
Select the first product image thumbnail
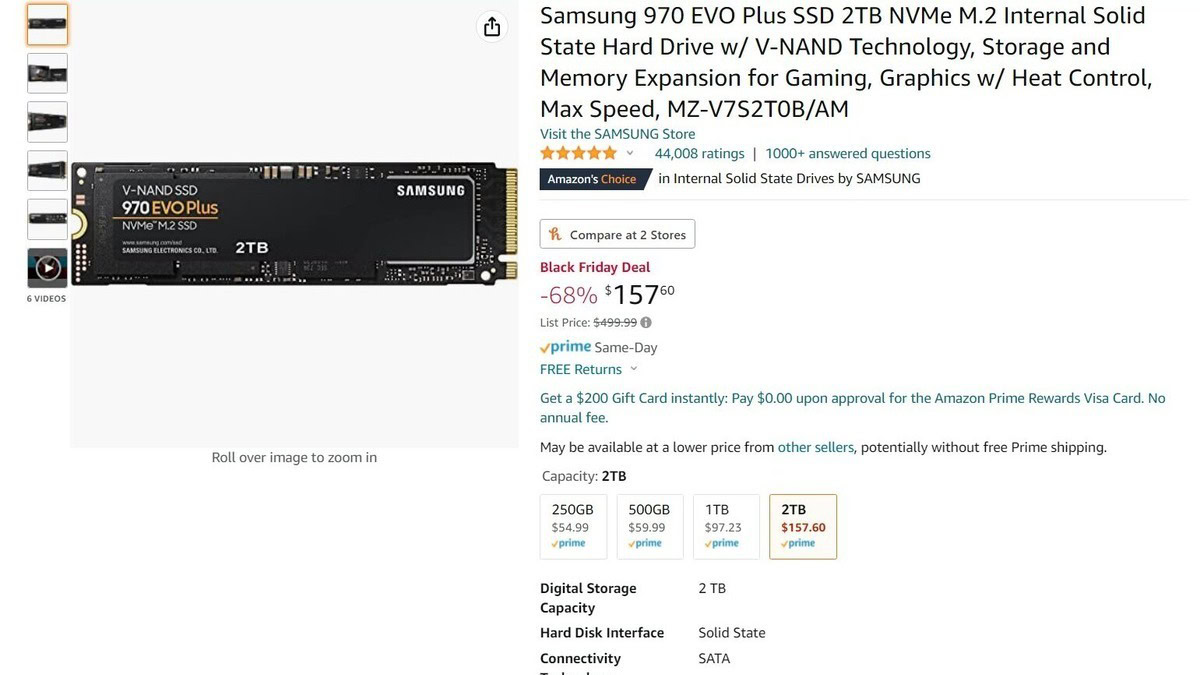[x=47, y=25]
